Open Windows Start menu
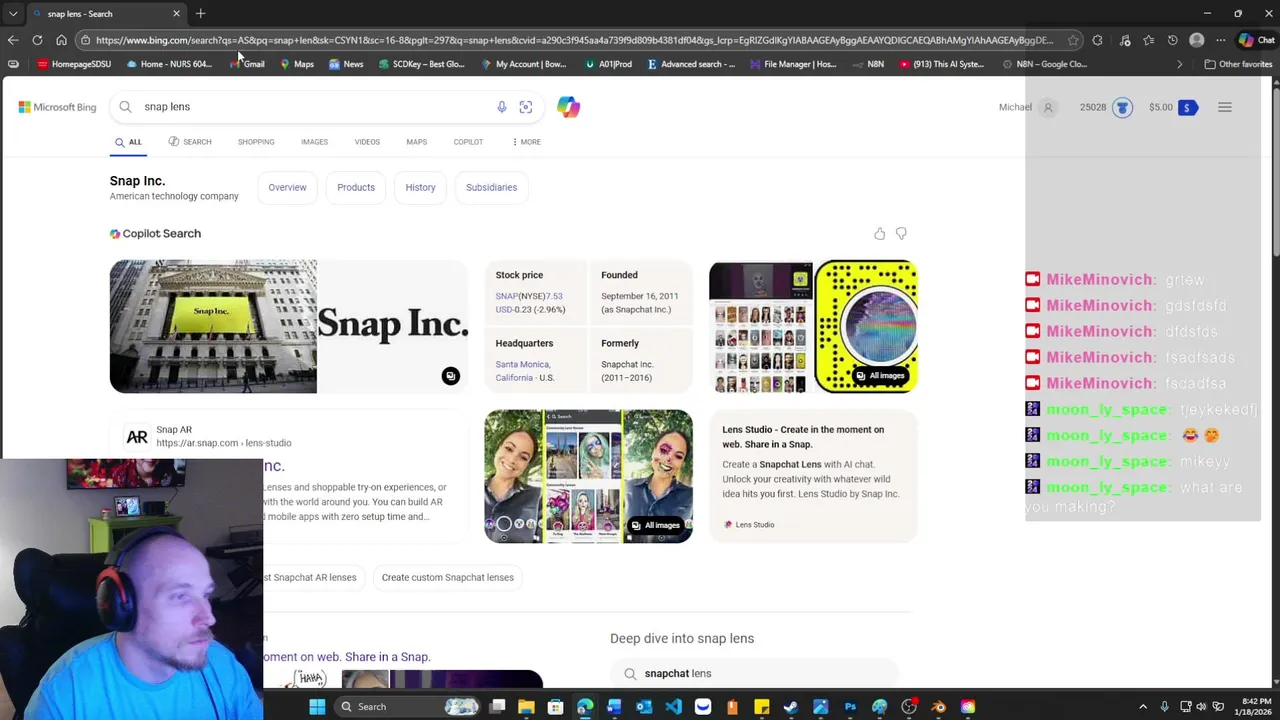The image size is (1280, 720). point(317,707)
